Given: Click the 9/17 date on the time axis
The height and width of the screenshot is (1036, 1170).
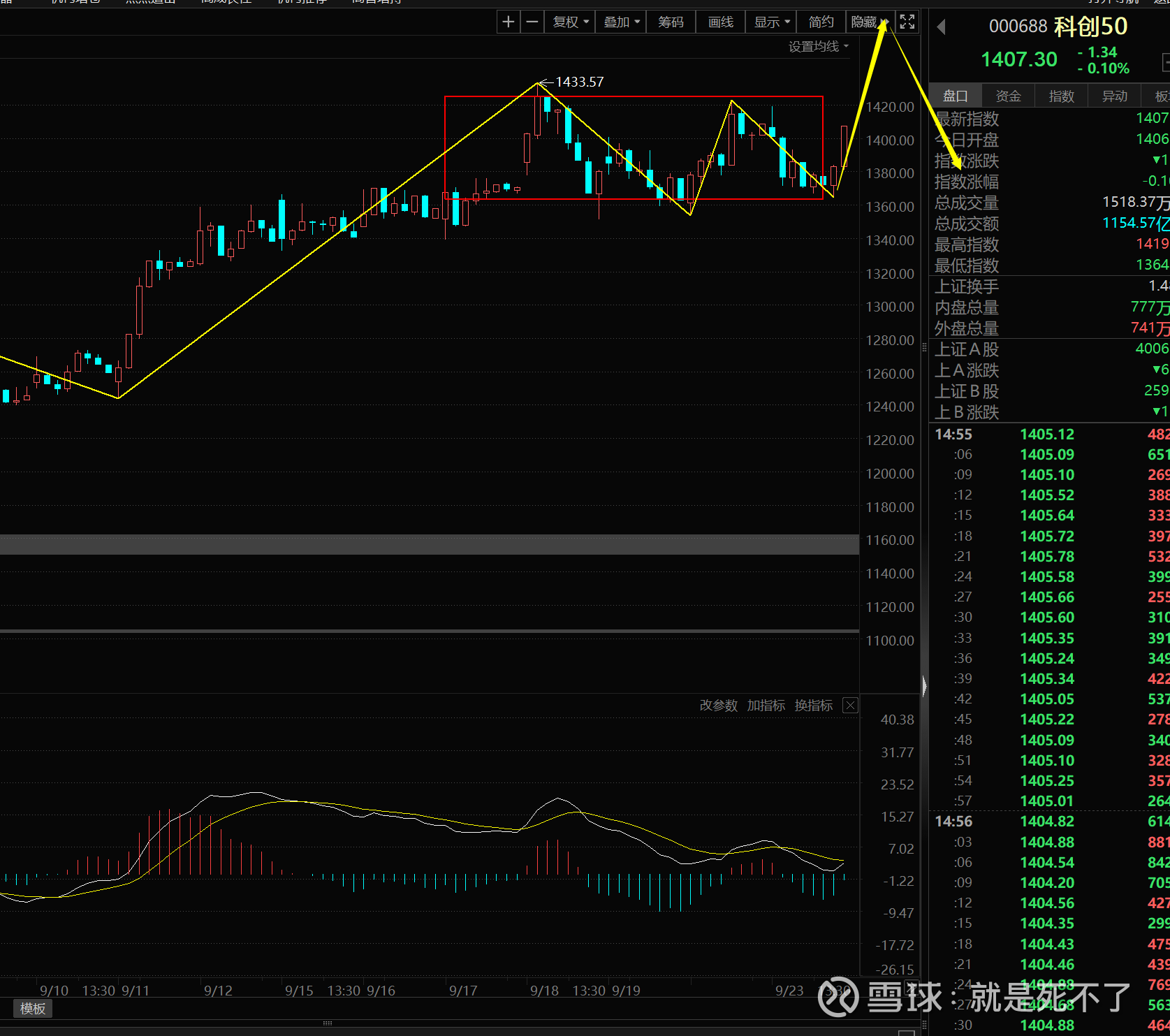Looking at the screenshot, I should point(463,991).
